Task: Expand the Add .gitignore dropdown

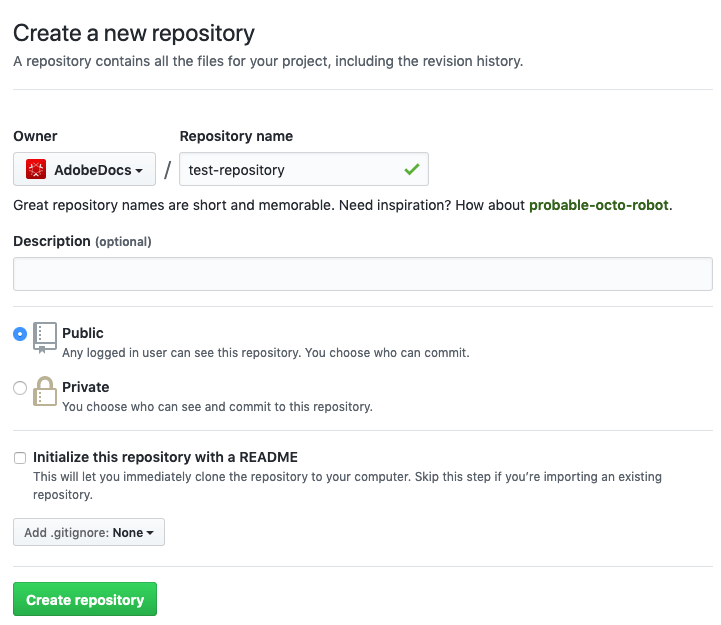Action: [x=89, y=533]
